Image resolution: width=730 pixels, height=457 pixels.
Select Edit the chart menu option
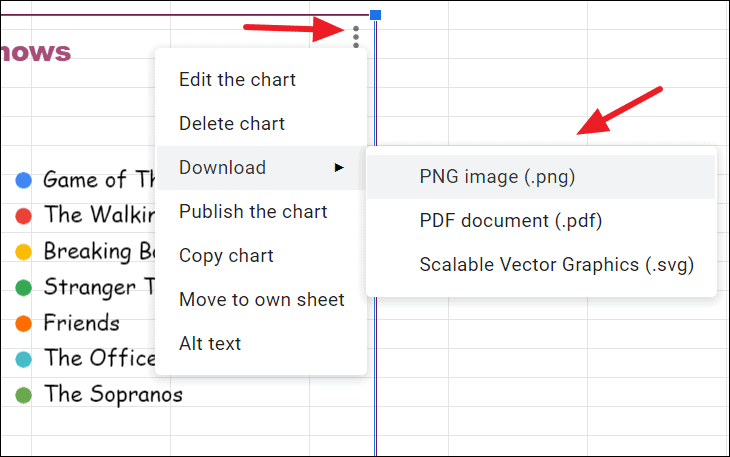click(x=237, y=80)
